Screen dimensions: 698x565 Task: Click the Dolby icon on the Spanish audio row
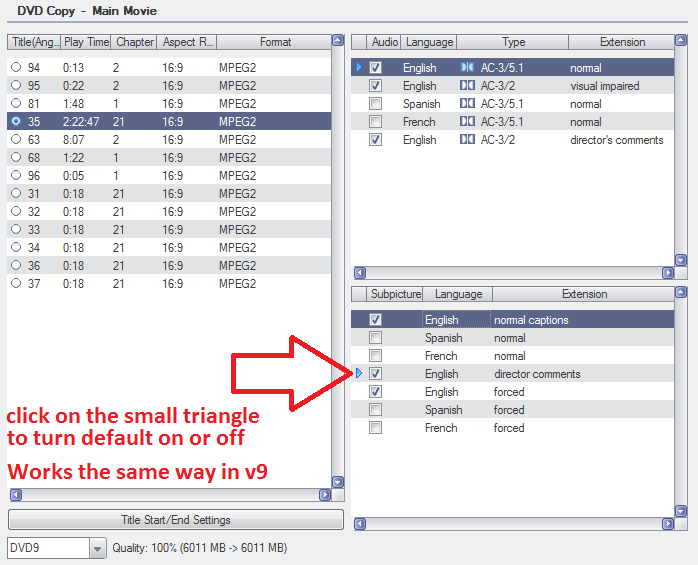pos(467,104)
